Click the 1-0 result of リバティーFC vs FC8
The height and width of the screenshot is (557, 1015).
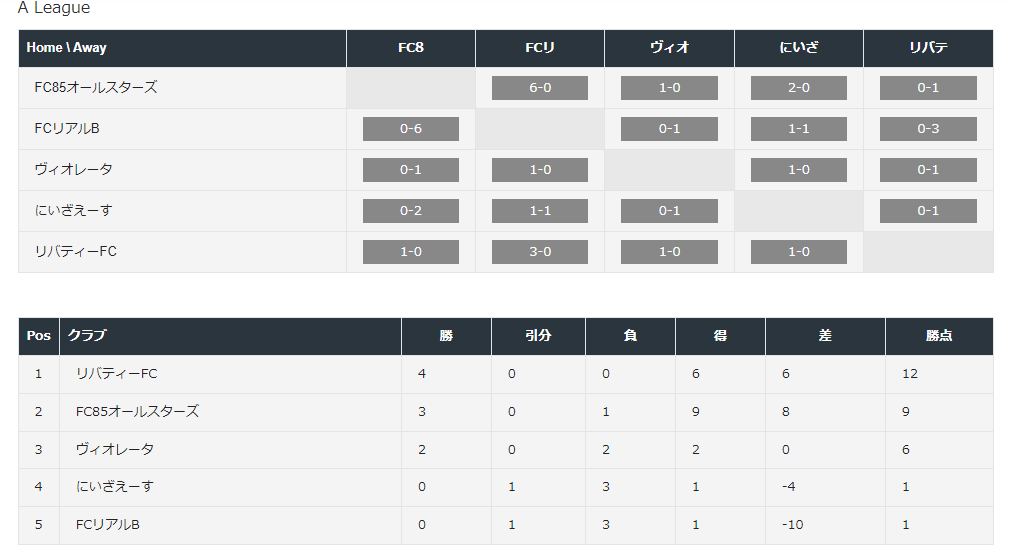pyautogui.click(x=410, y=252)
